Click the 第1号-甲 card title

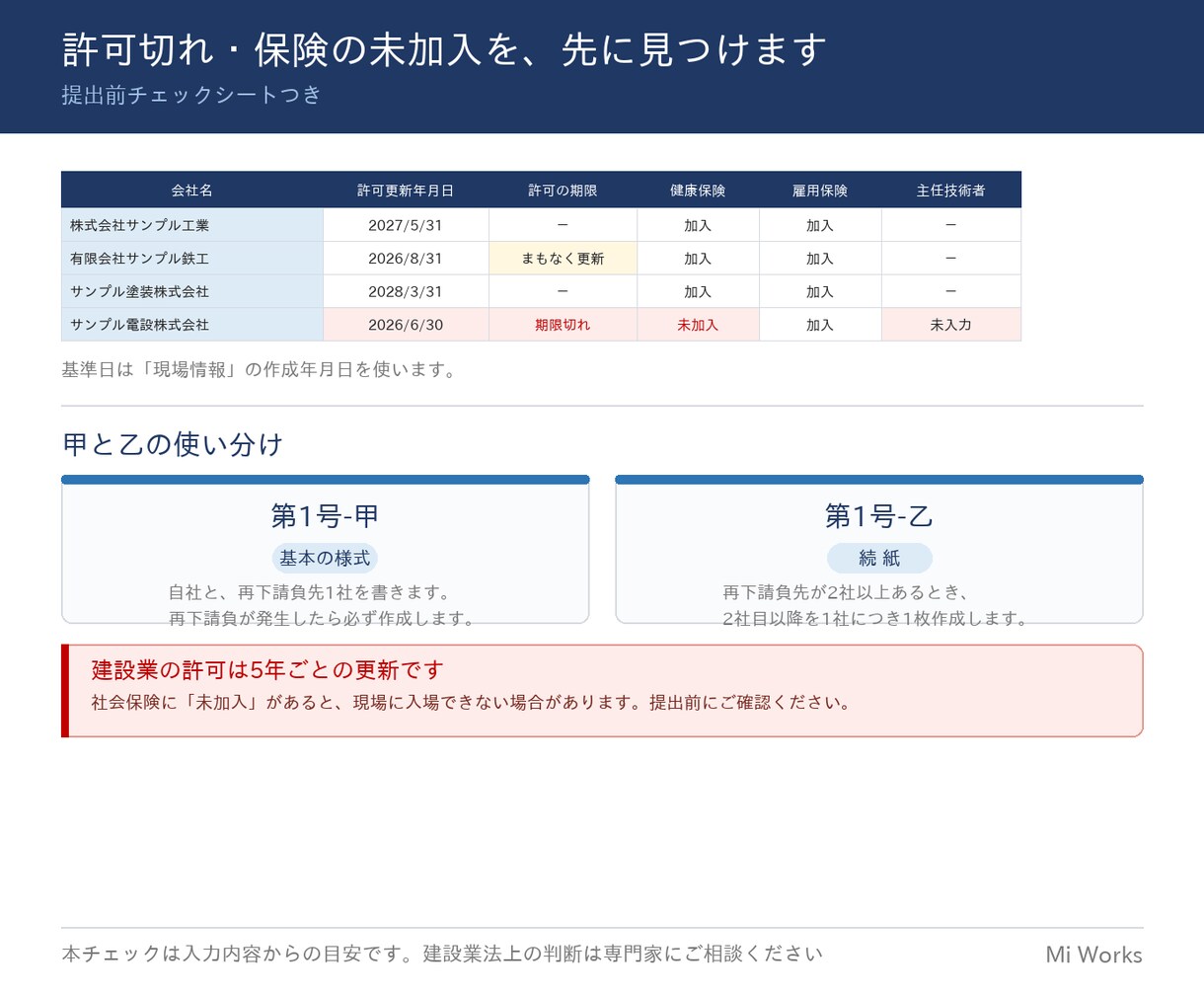pyautogui.click(x=325, y=515)
